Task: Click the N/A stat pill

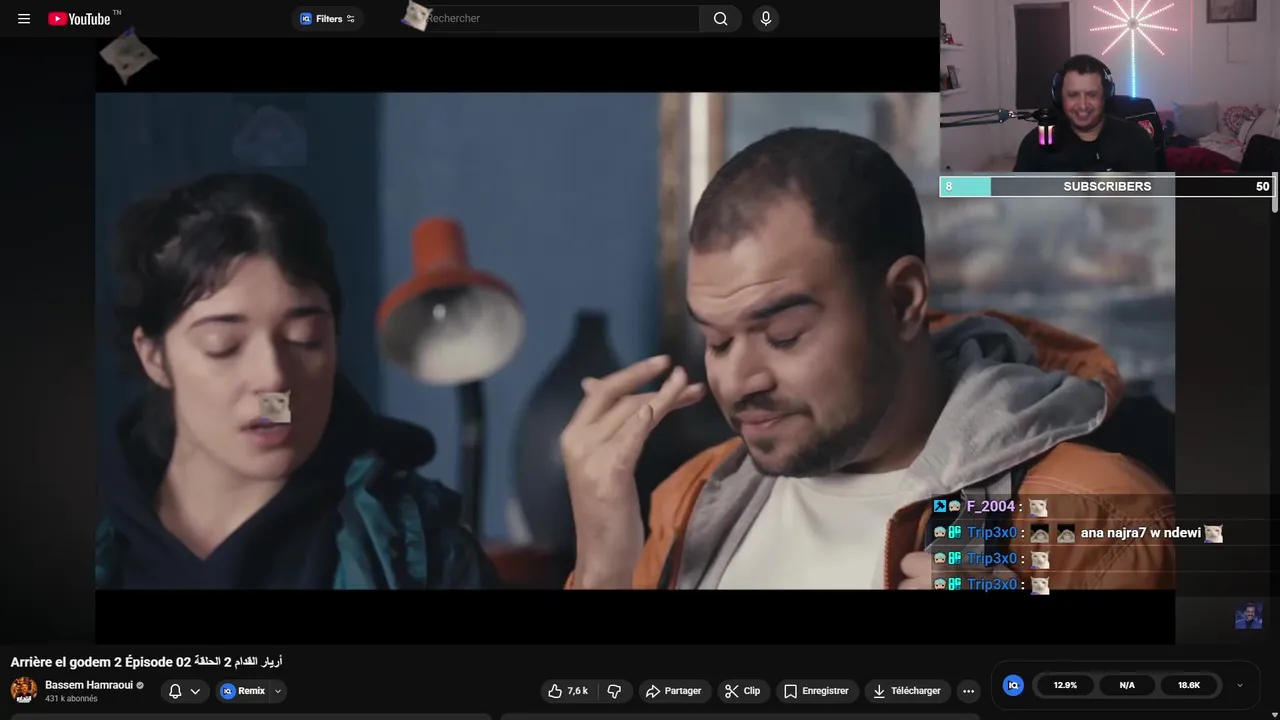Action: [x=1127, y=685]
